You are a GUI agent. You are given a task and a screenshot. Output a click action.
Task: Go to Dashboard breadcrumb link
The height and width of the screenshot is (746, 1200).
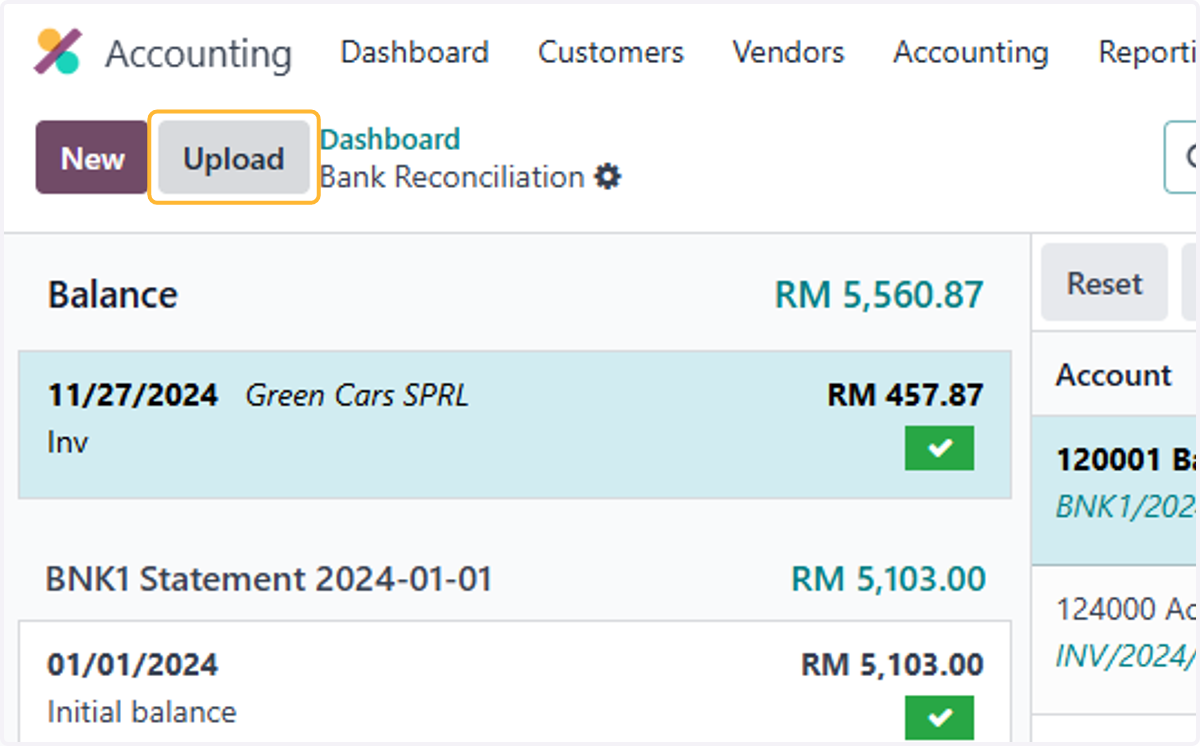coord(390,139)
